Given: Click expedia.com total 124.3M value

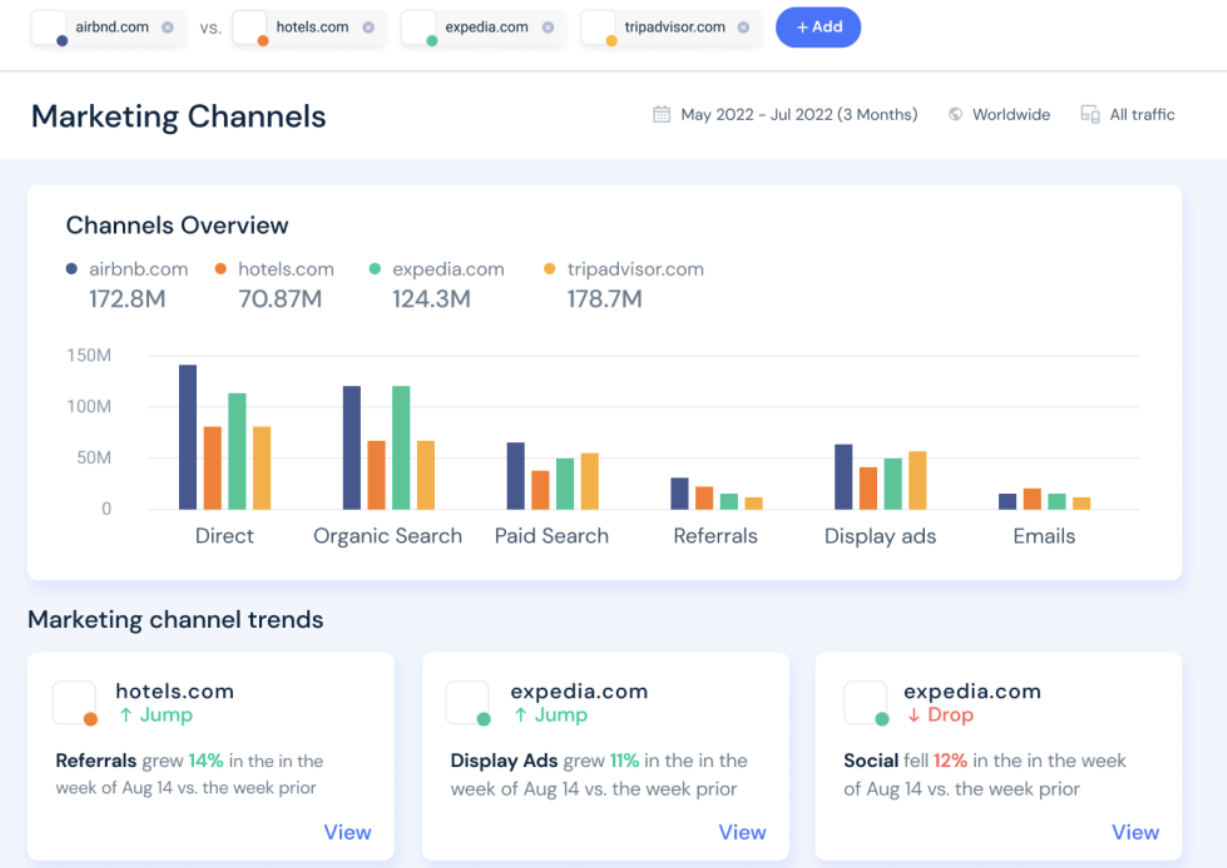Looking at the screenshot, I should click(x=432, y=298).
